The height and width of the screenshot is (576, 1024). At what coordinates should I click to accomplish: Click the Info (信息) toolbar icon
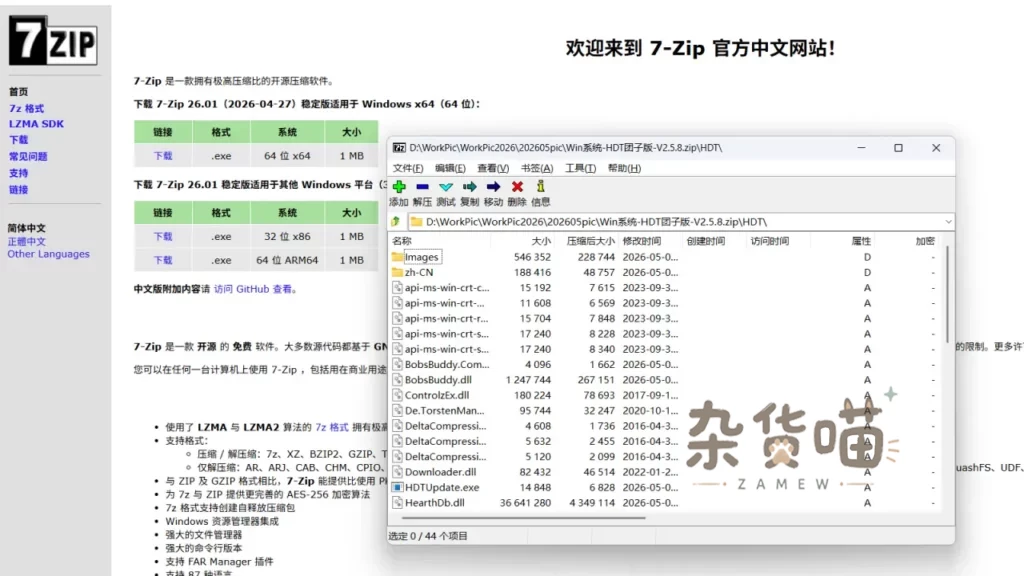coord(541,187)
